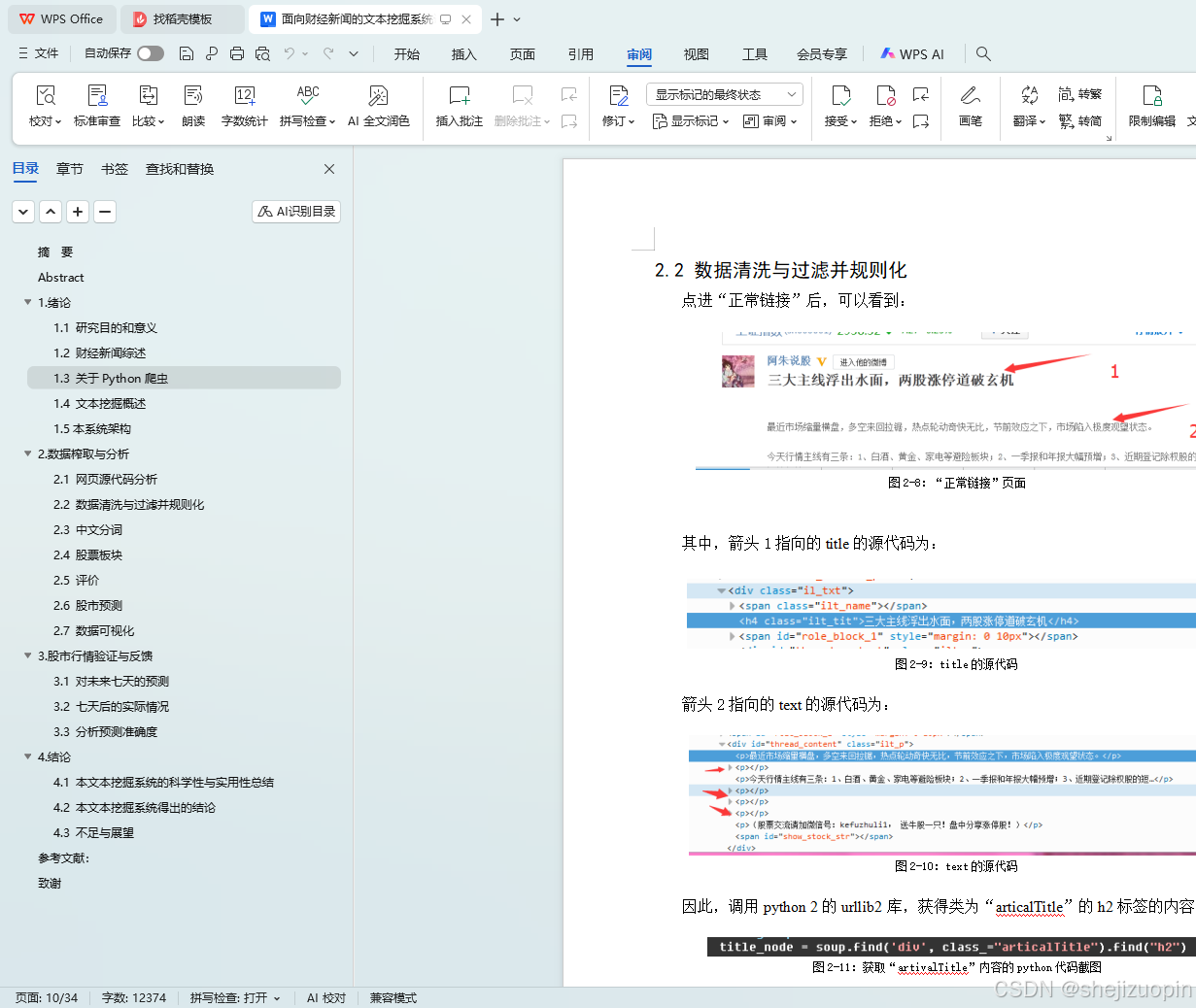Image resolution: width=1196 pixels, height=1008 pixels.
Task: Toggle the 自动保存 switch
Action: point(151,53)
